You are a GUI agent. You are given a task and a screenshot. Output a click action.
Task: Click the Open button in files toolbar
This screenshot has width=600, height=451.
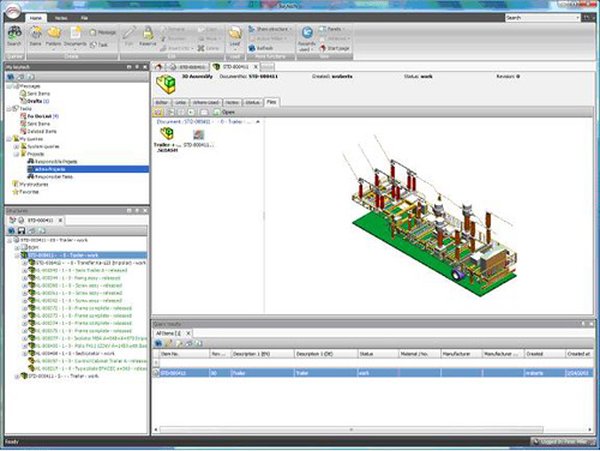223,112
